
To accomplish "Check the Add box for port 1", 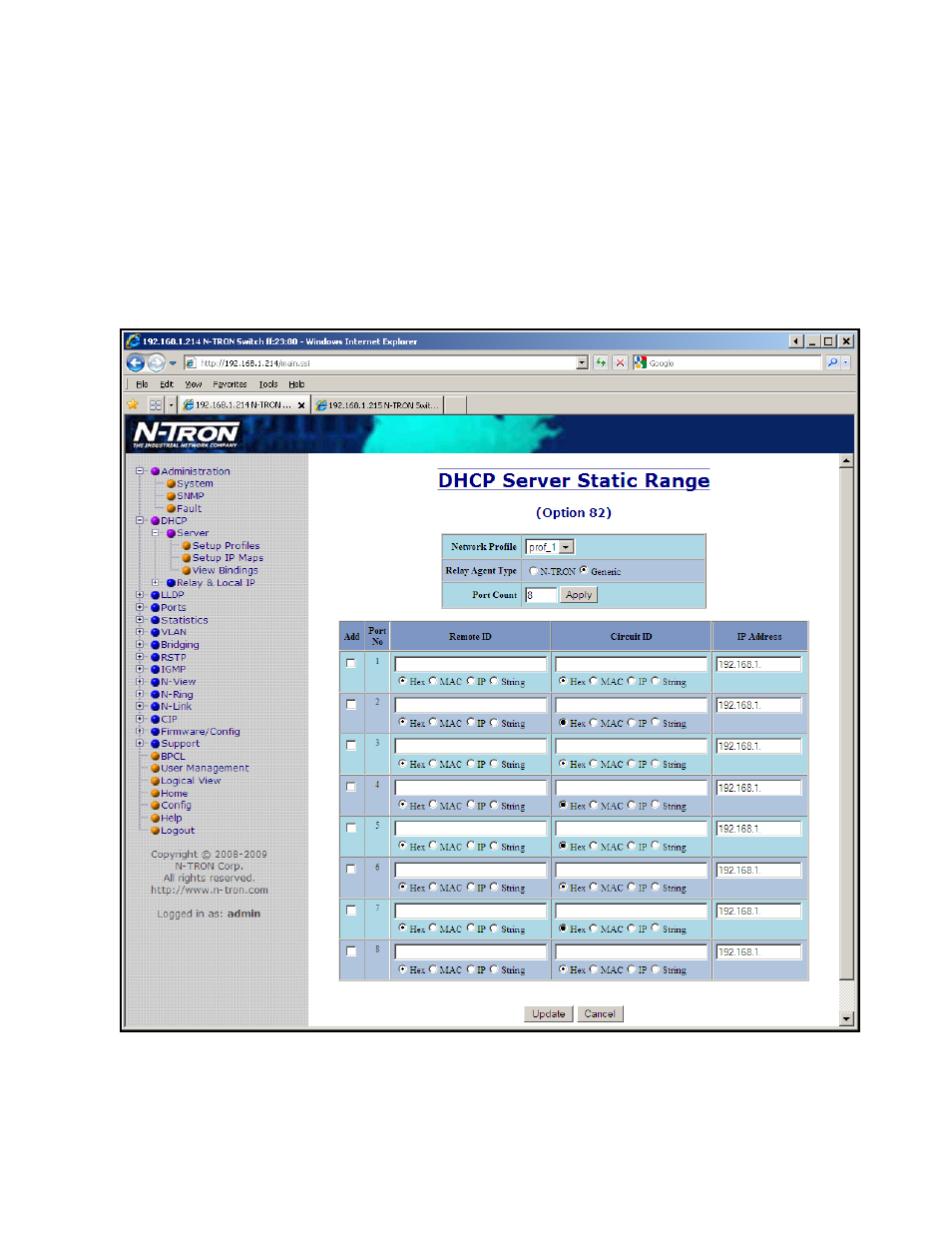I will (x=351, y=663).
